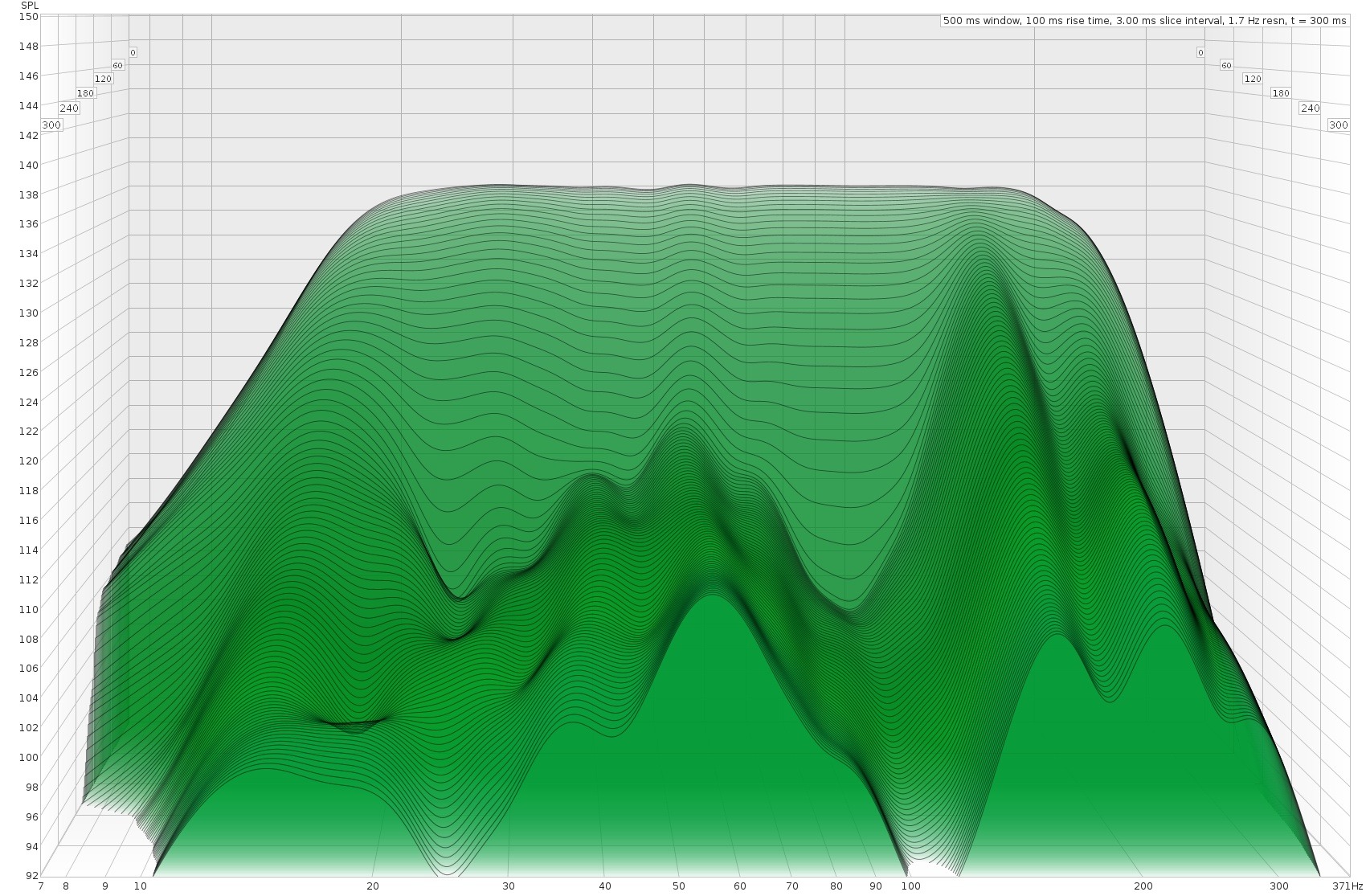Click the 8 Hz frequency axis label
Screen dimensions: 1370x896
[x=66, y=886]
